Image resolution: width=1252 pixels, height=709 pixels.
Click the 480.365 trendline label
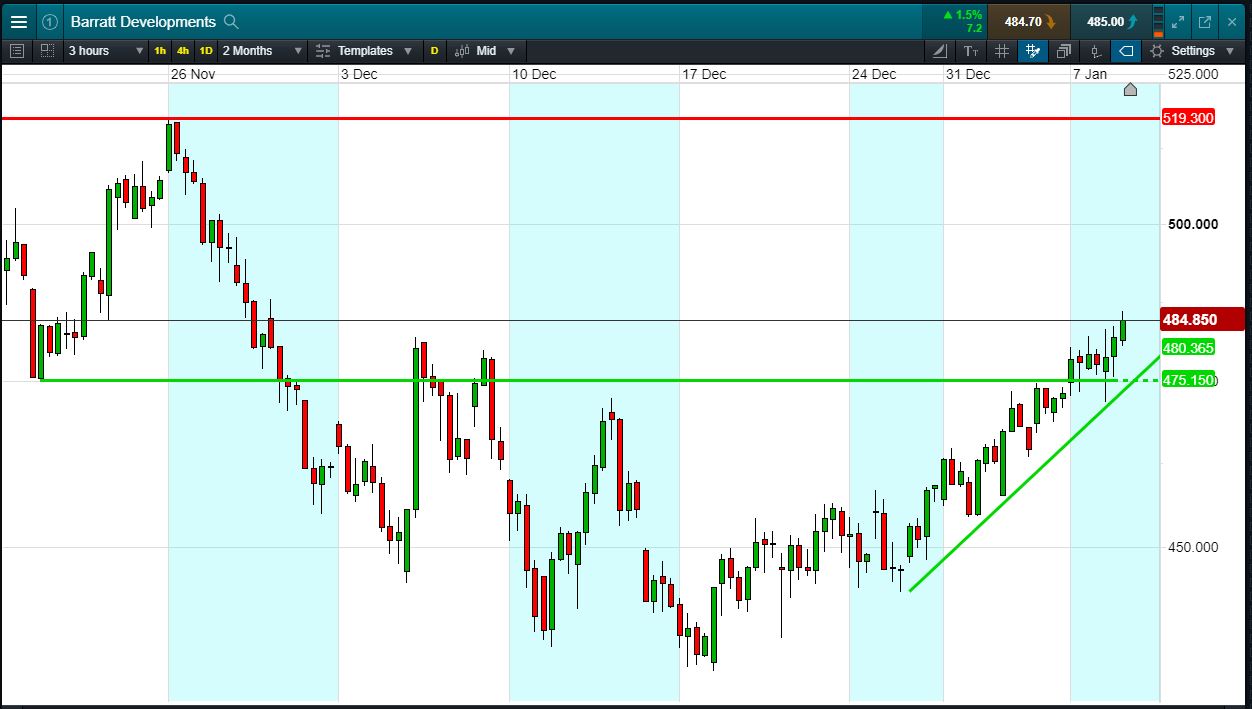click(x=1189, y=348)
